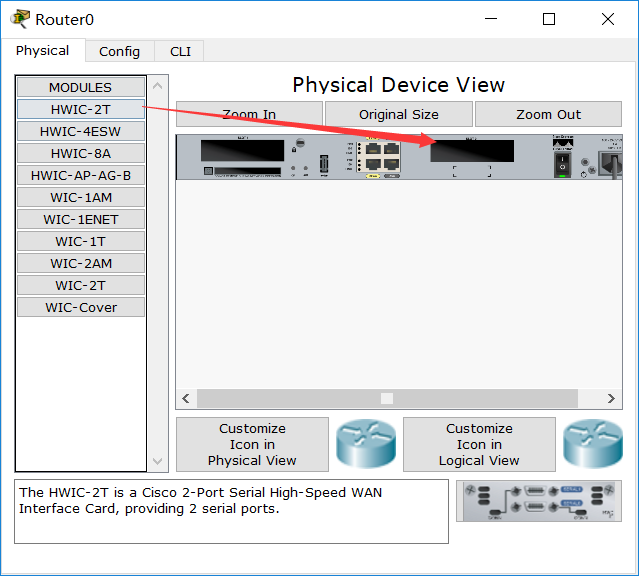Click the Router0 window title icon
The height and width of the screenshot is (576, 639).
[20, 19]
